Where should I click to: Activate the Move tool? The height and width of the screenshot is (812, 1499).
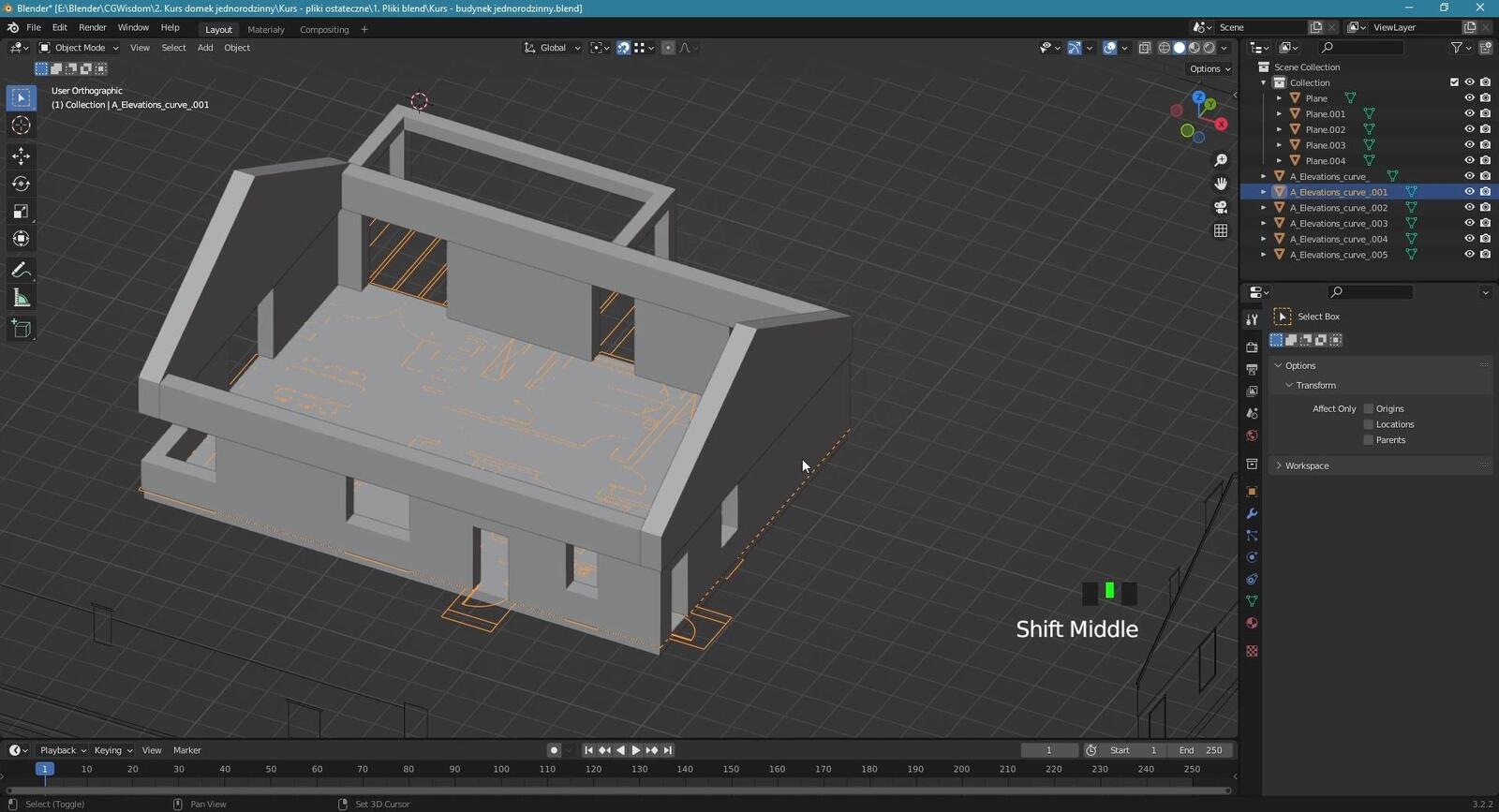21,156
